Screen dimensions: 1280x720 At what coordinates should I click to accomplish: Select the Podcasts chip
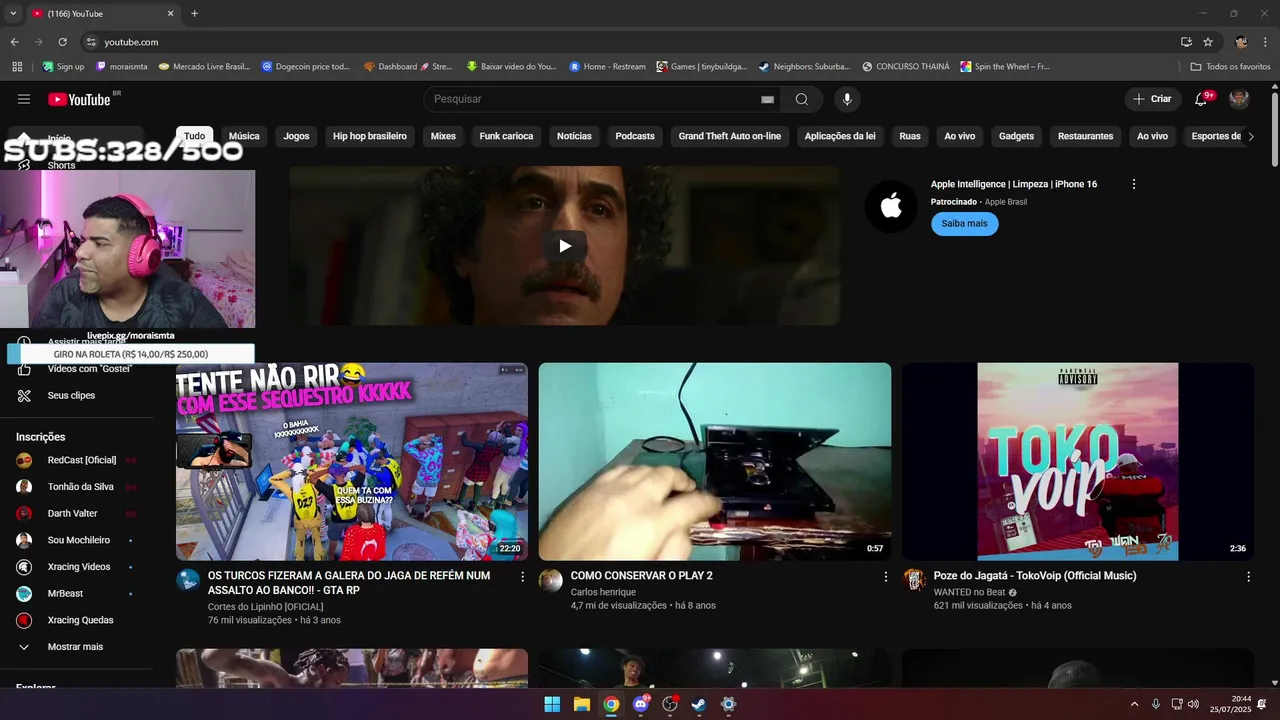pyautogui.click(x=635, y=136)
